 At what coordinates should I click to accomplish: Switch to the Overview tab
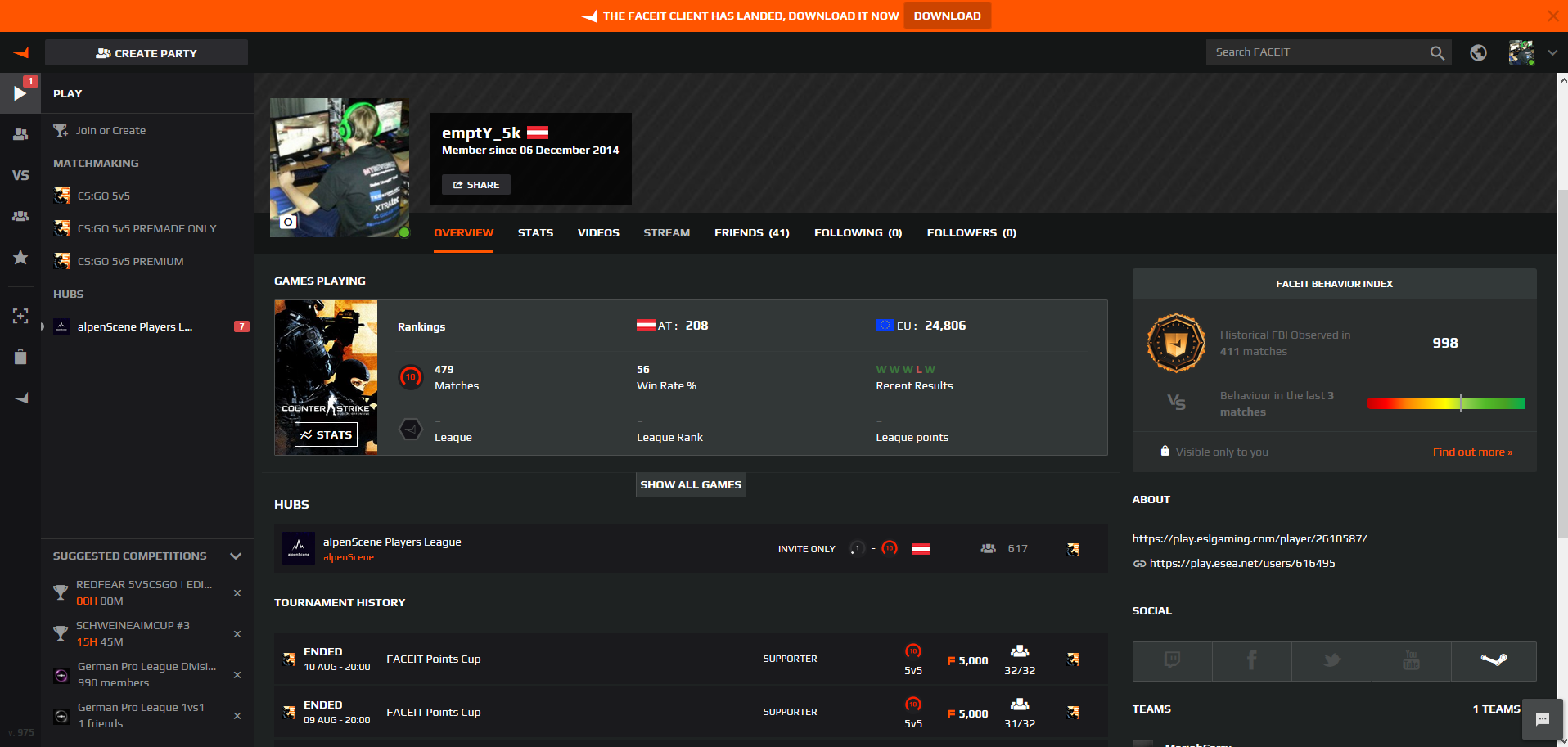point(463,233)
